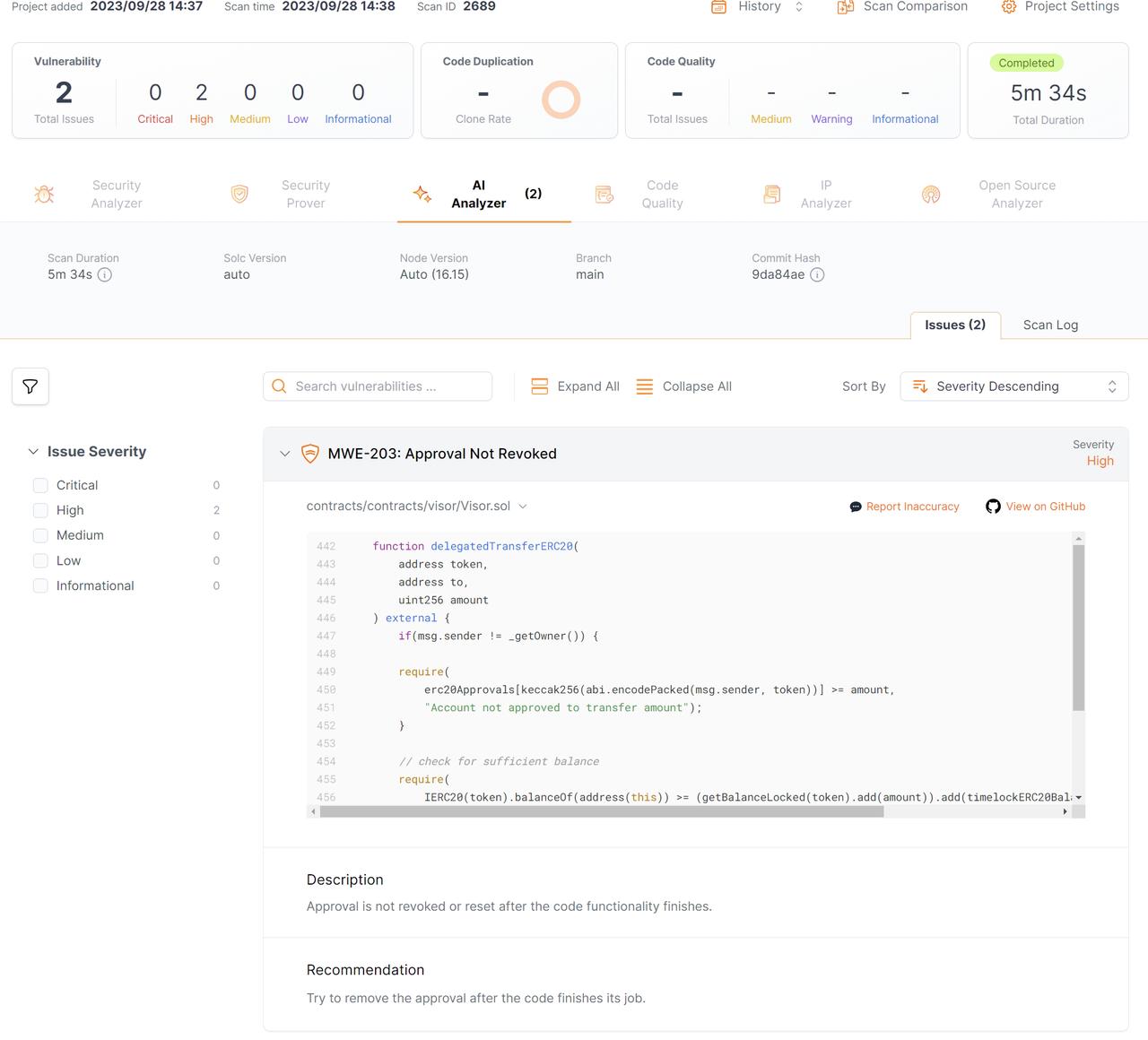The height and width of the screenshot is (1040, 1148).
Task: Click the Completed status badge
Action: click(1027, 63)
